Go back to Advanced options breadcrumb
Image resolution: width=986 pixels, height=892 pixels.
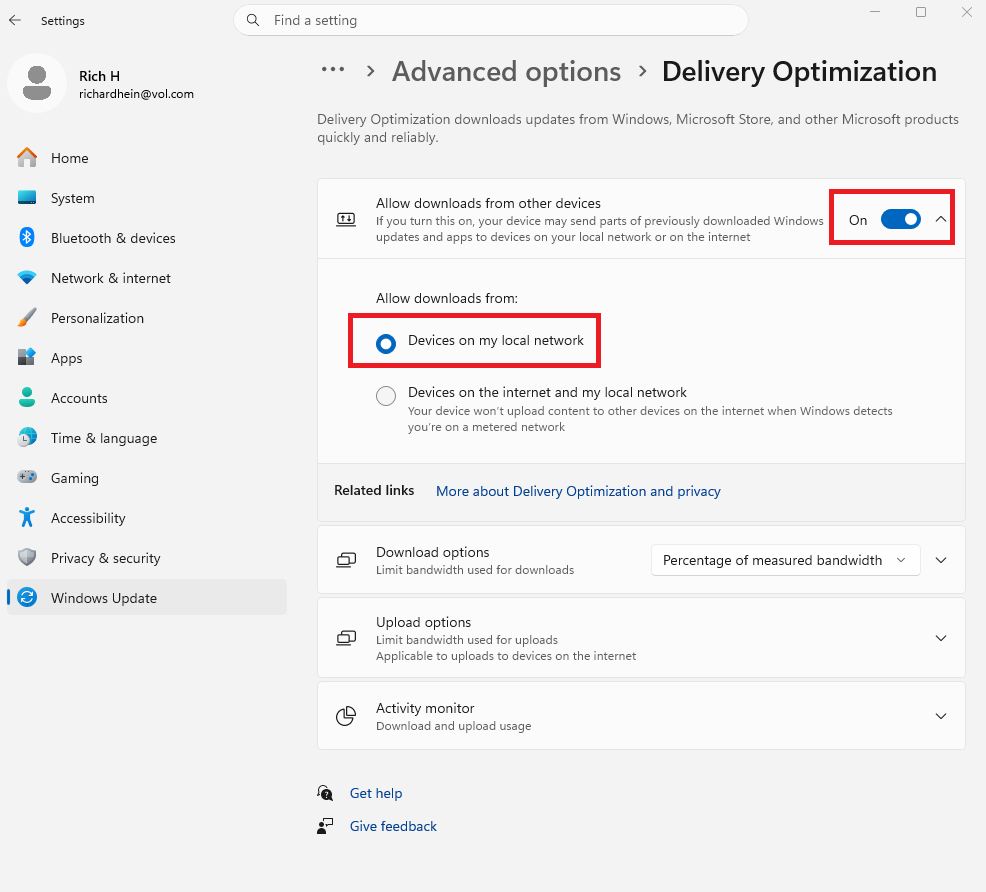(x=506, y=71)
